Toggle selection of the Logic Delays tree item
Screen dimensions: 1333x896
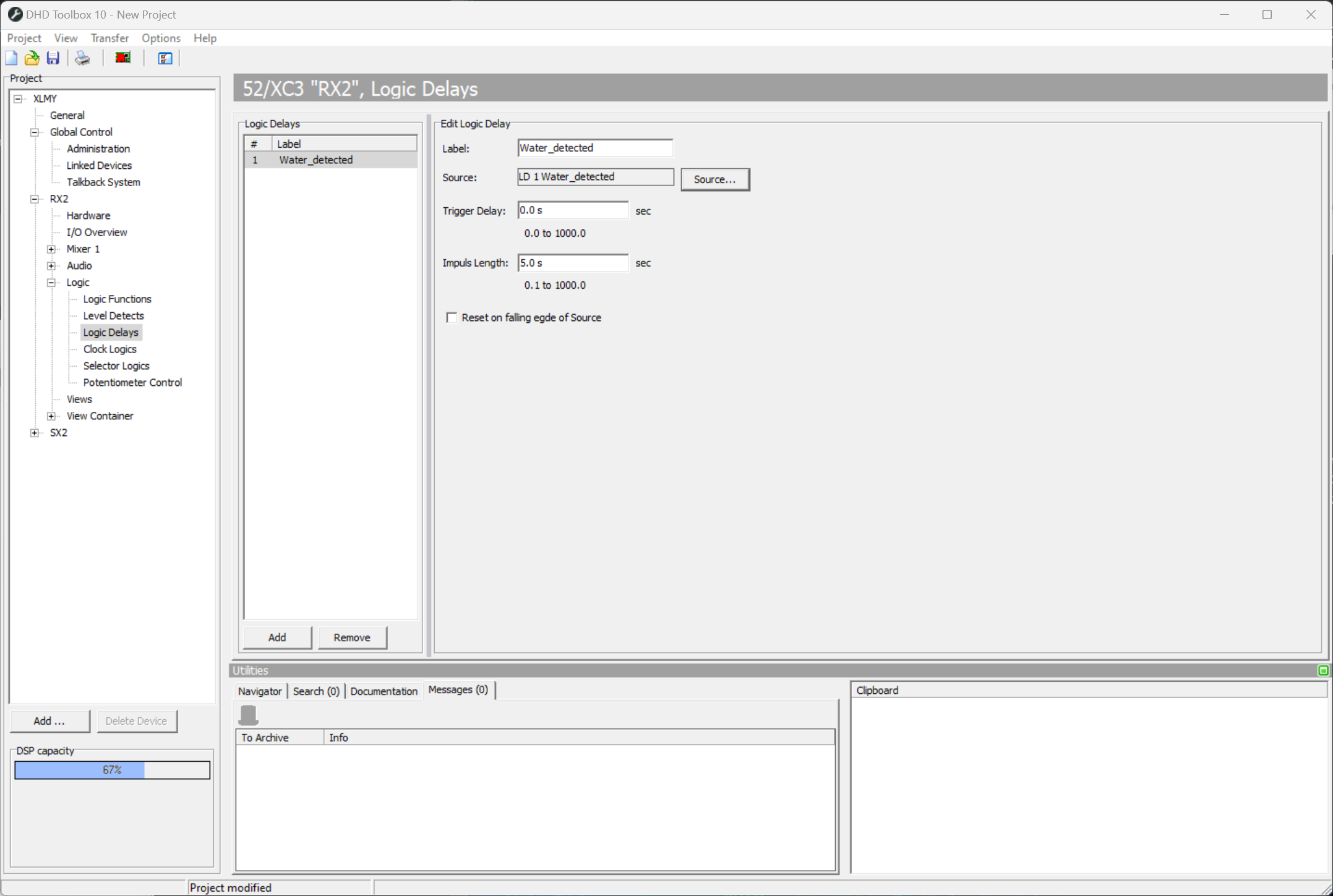point(111,332)
